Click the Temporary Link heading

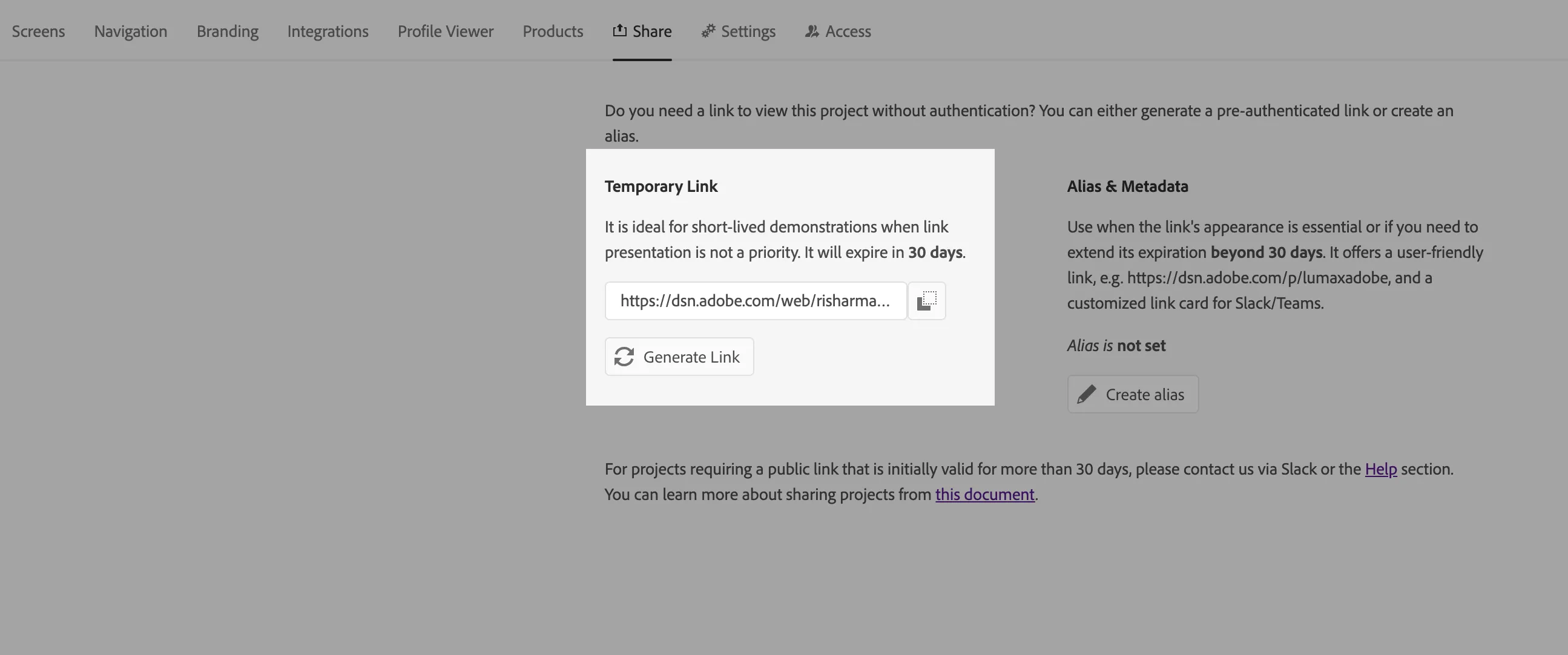(x=661, y=186)
